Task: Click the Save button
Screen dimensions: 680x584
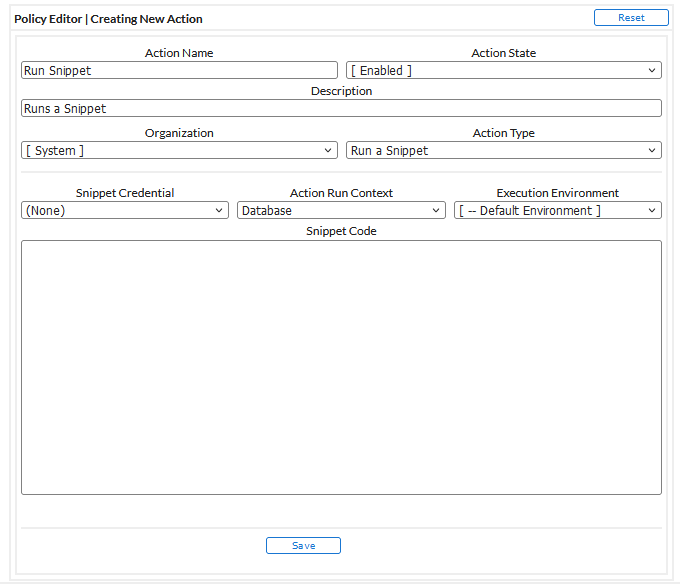Action: [x=303, y=546]
